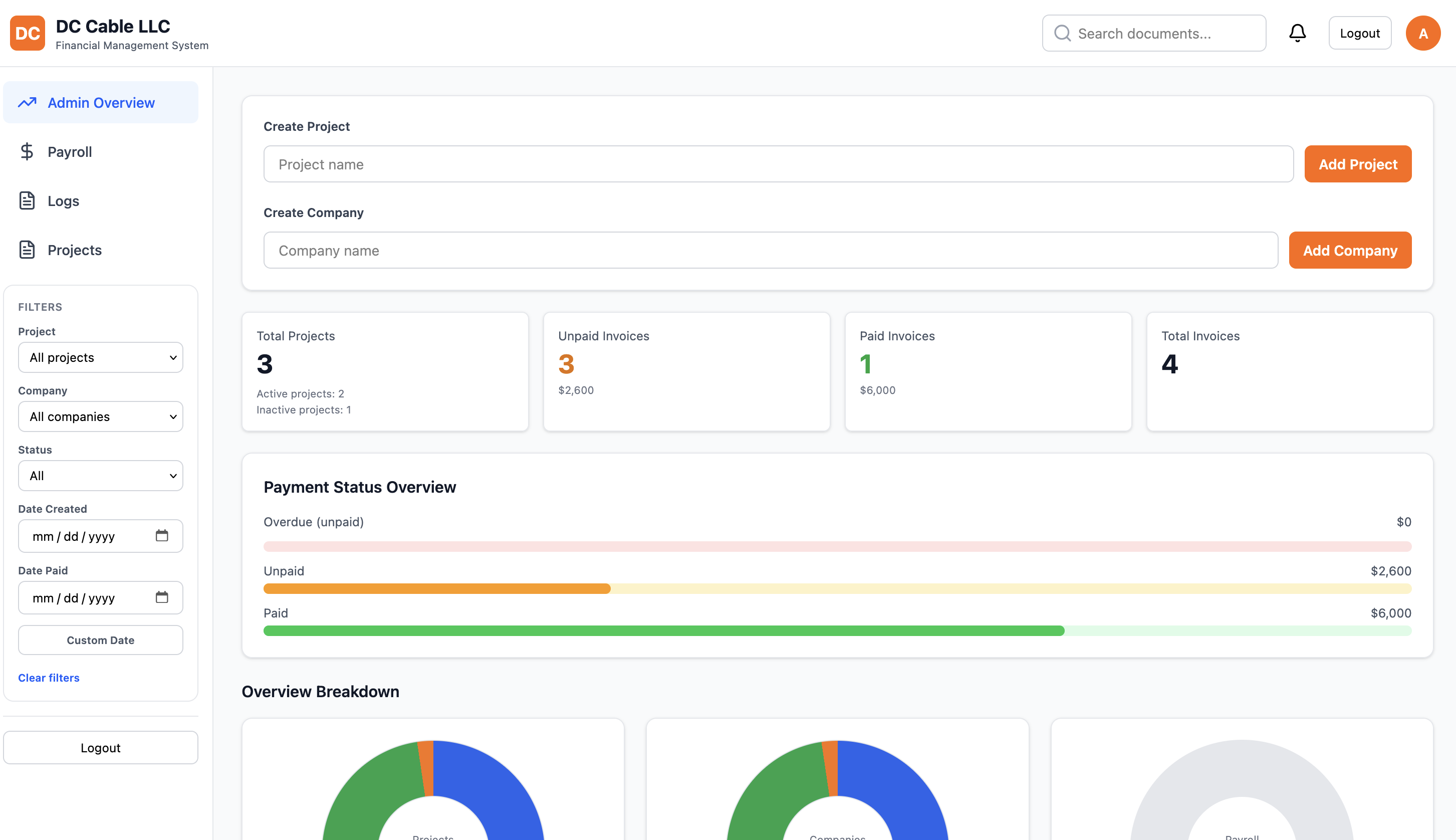Image resolution: width=1456 pixels, height=840 pixels.
Task: Open the Status filter dropdown
Action: [x=100, y=476]
